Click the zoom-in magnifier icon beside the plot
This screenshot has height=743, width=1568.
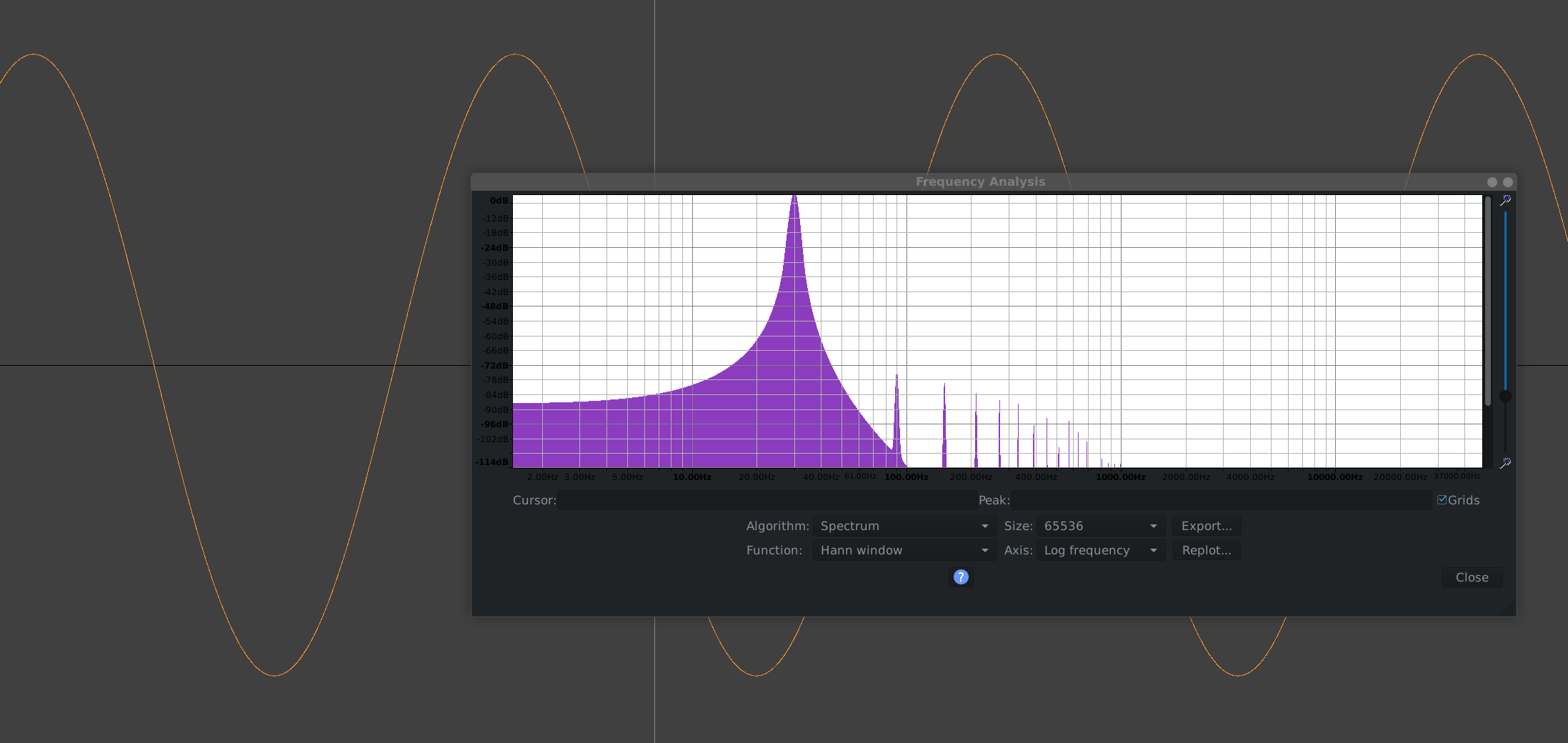(x=1505, y=201)
